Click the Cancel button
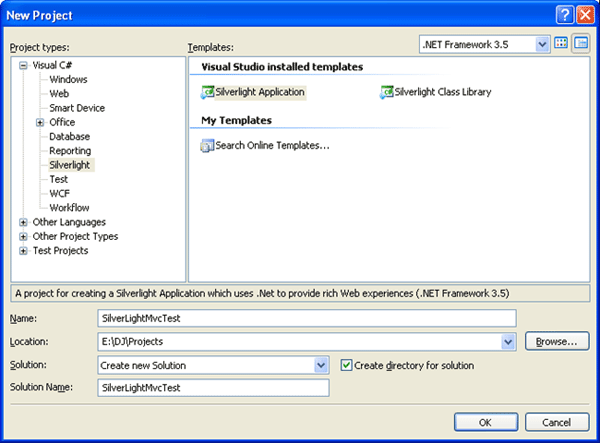600x443 pixels. tap(557, 422)
